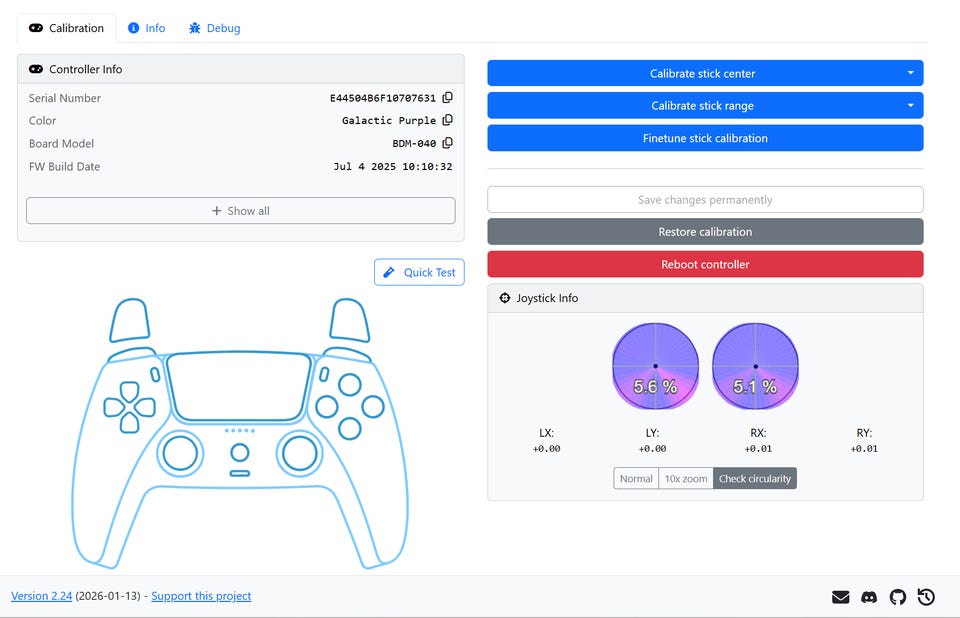Copy the BDM-040 board model value

pos(448,143)
